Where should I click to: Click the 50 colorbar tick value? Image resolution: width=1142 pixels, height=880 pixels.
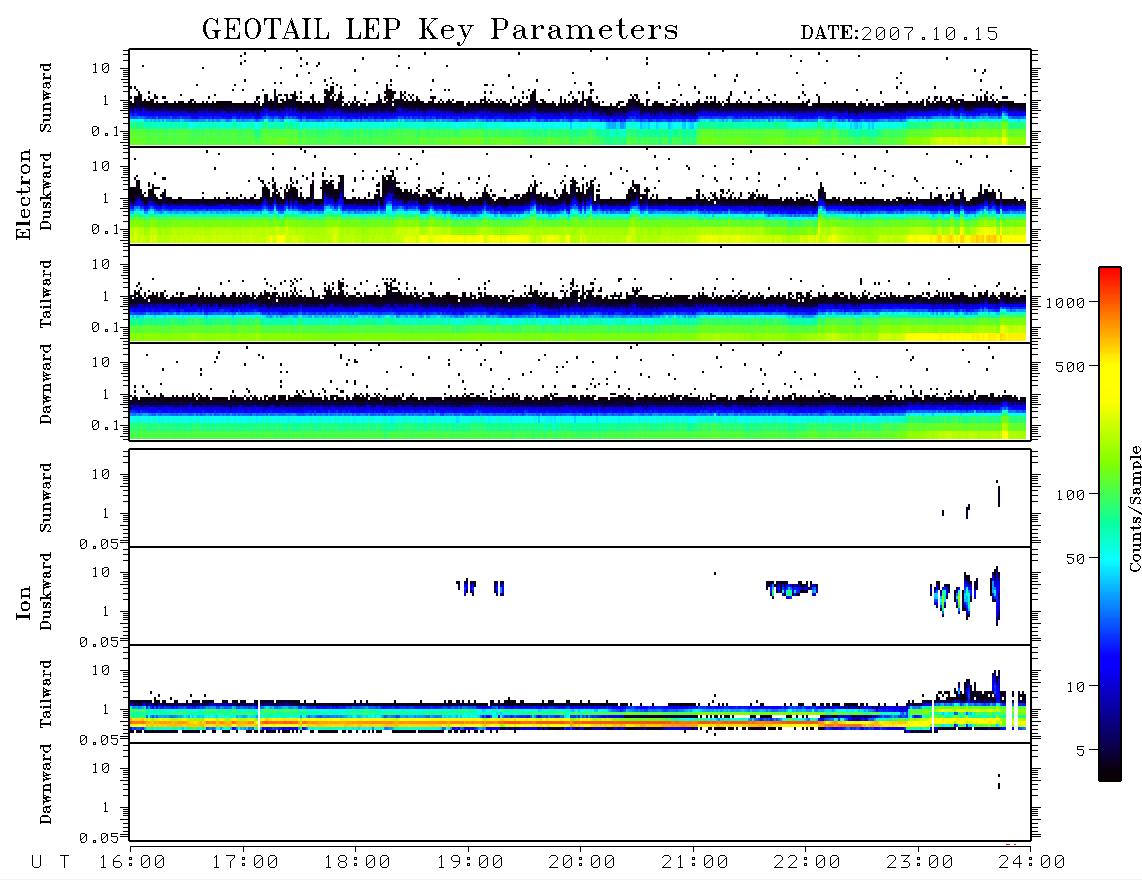1075,559
